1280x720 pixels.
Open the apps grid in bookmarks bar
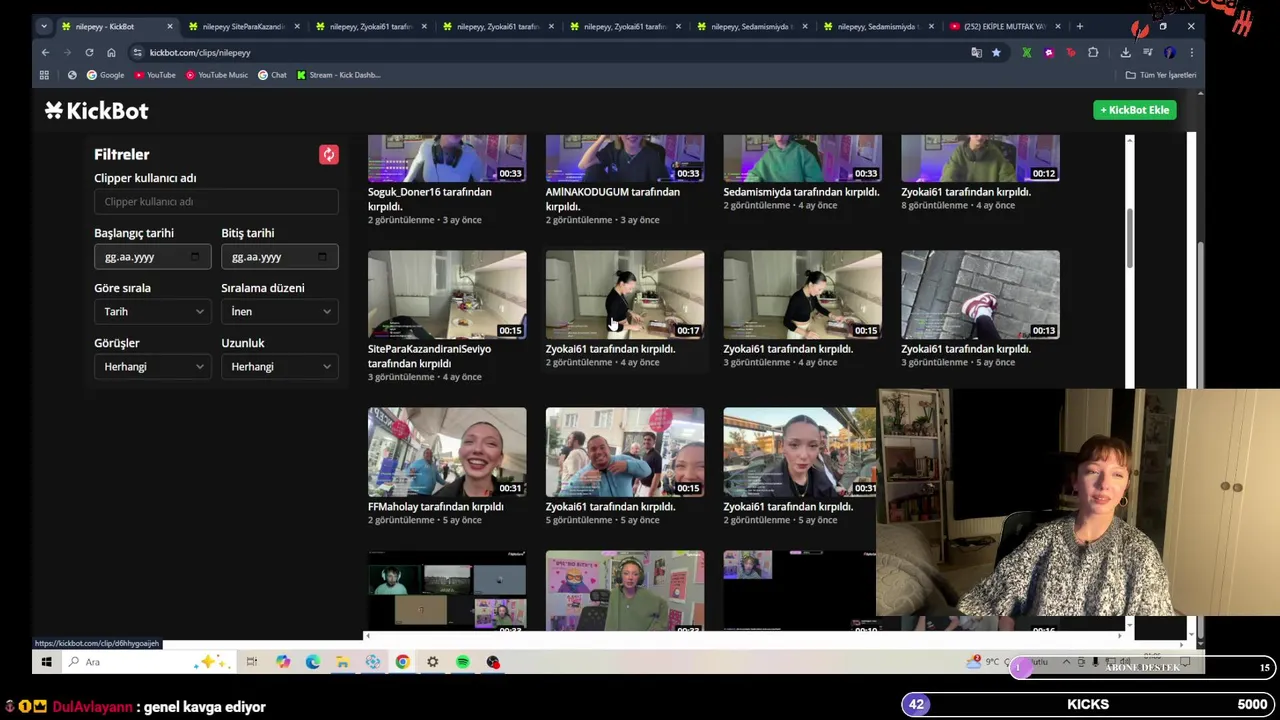click(x=44, y=75)
